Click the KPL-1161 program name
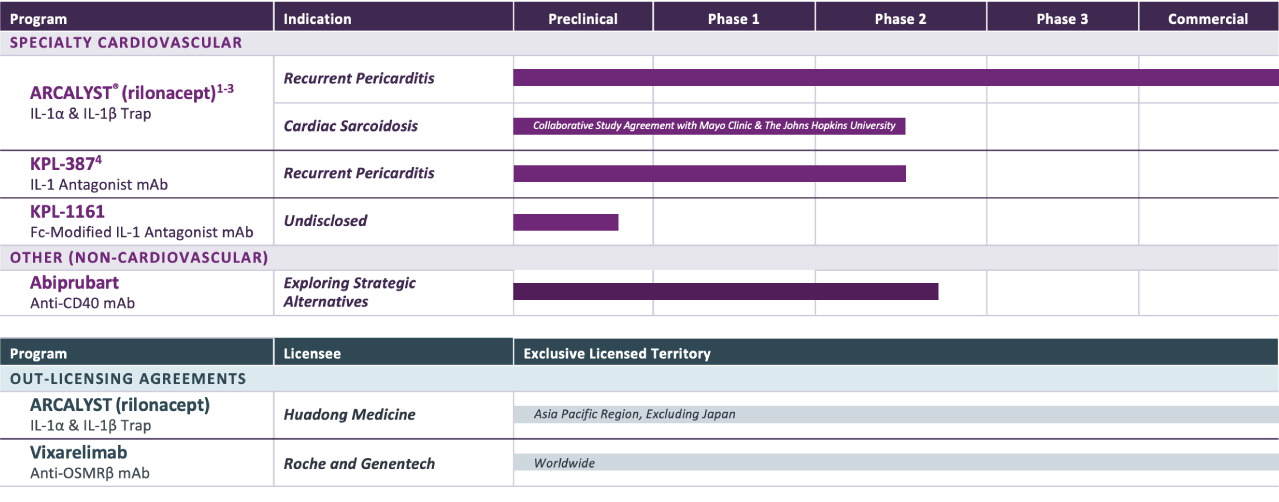Screen dimensions: 1279x502 67,212
